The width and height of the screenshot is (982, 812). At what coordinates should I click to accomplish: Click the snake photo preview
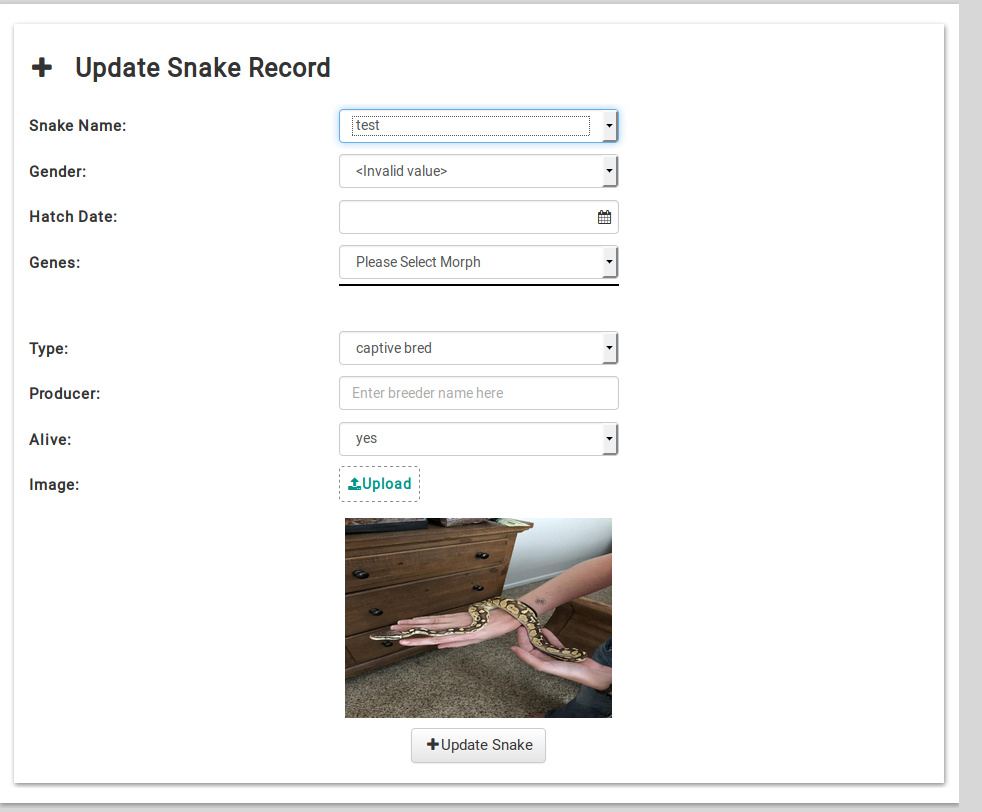478,617
